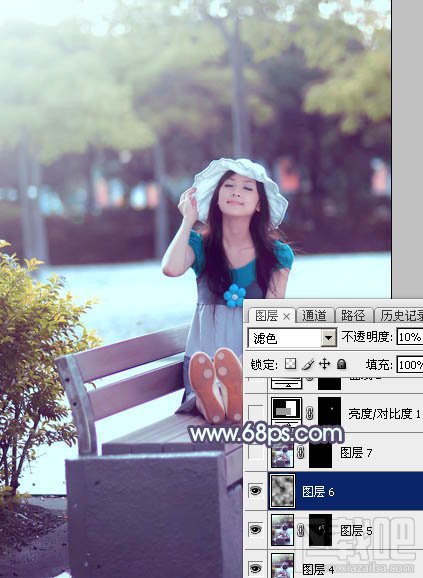Select the 图层 6 layer thumbnail
This screenshot has height=578, width=423.
tap(283, 491)
